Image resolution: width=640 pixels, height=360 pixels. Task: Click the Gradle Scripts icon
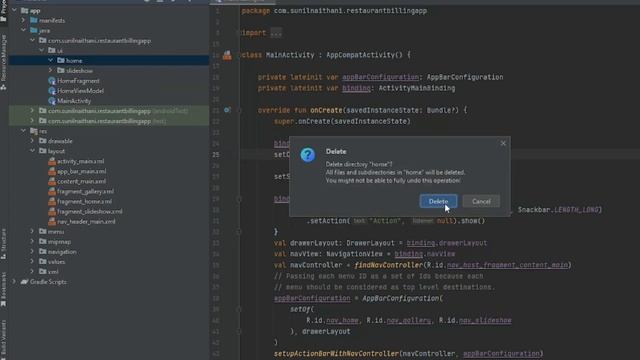24,282
